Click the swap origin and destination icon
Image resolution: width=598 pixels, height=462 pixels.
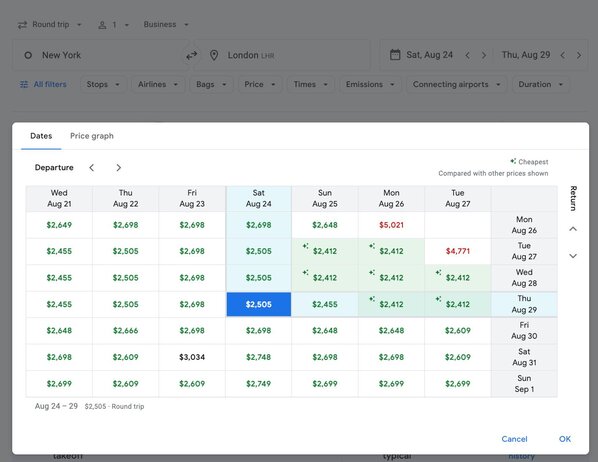coord(191,55)
